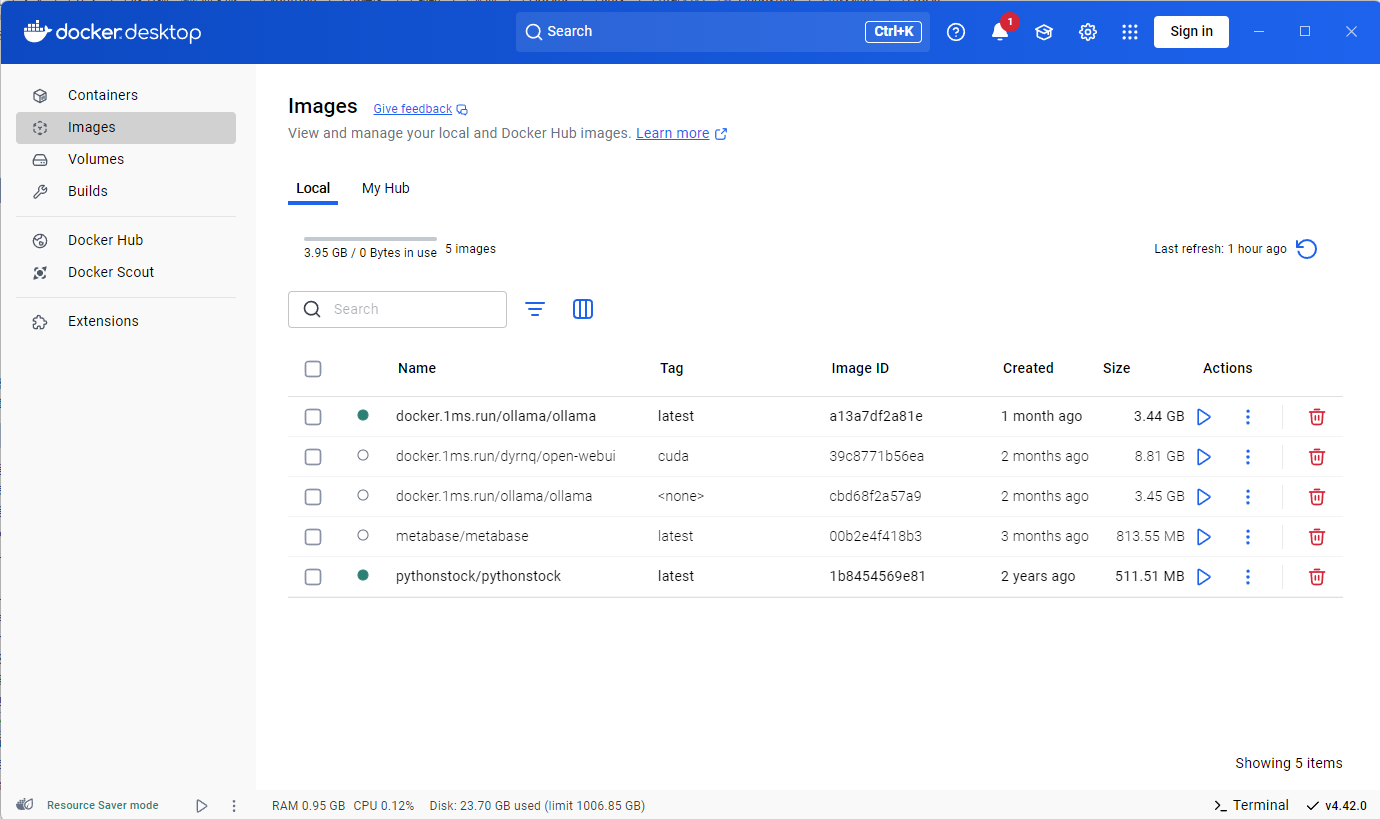Viewport: 1380px width, 819px height.
Task: Open more actions for open-webui image
Action: click(1248, 457)
